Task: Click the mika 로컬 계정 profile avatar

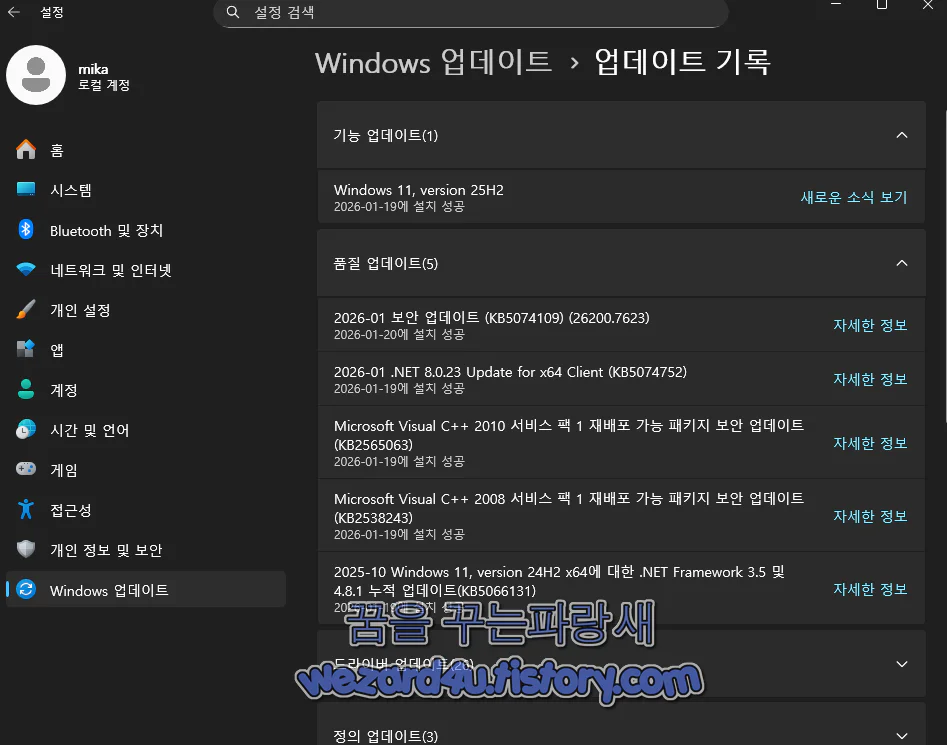Action: coord(36,75)
